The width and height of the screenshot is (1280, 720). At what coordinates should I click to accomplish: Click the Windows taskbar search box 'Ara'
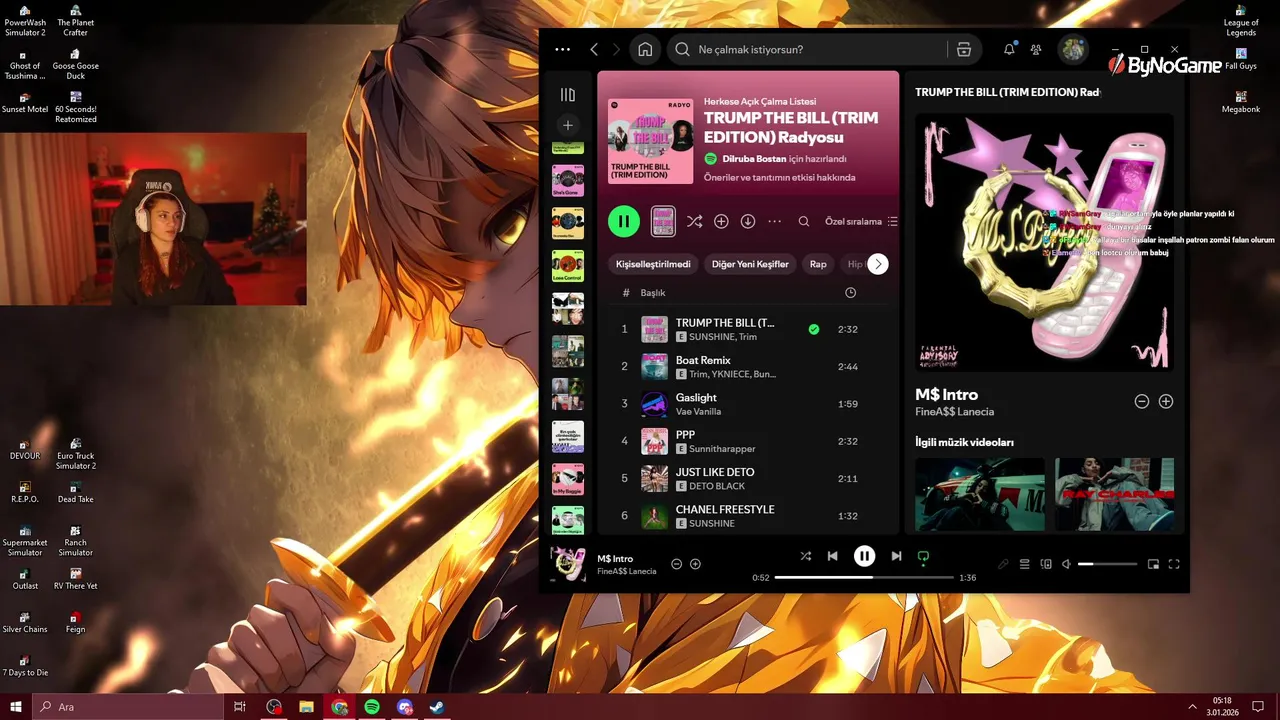(126, 707)
